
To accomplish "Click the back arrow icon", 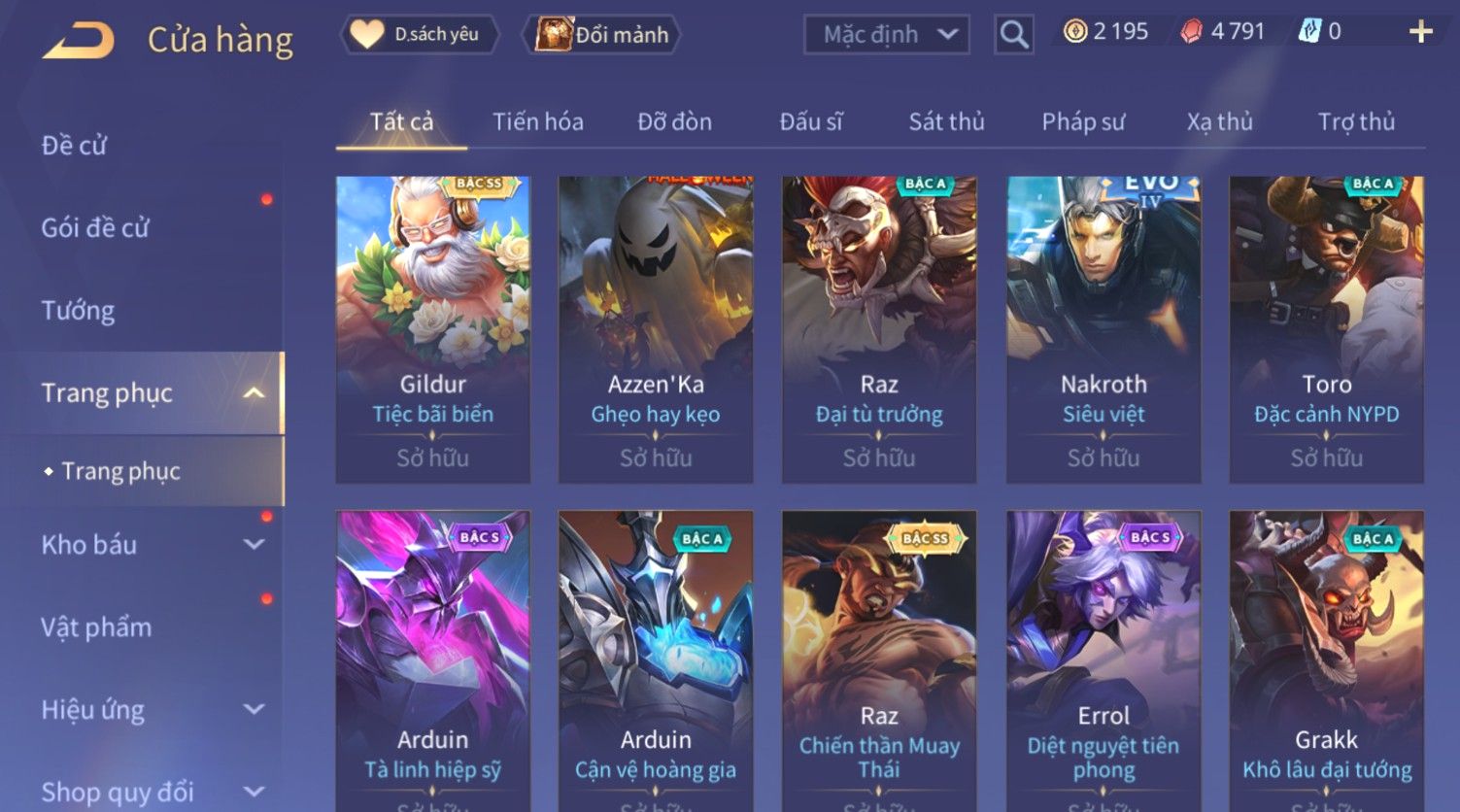I will 78,41.
